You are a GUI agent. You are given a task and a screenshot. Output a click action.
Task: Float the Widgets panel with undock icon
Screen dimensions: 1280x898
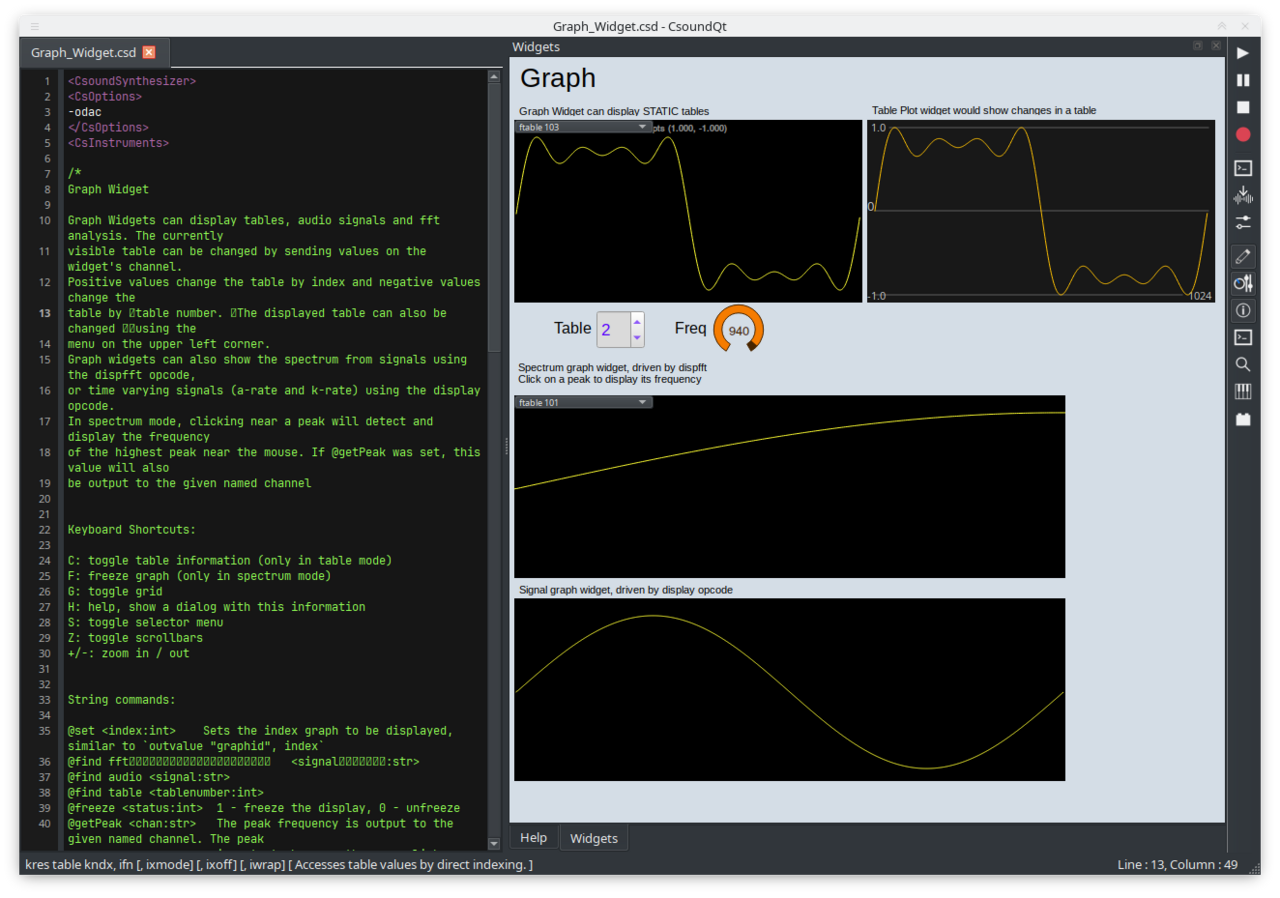1198,46
